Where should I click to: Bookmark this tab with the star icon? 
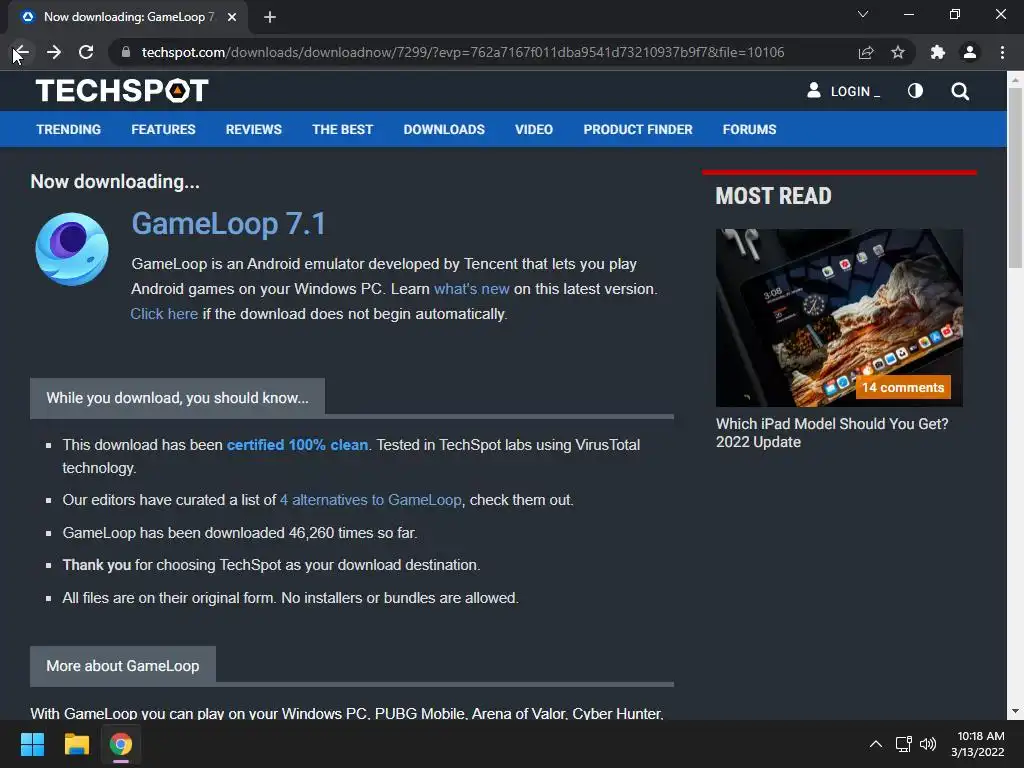(x=898, y=52)
